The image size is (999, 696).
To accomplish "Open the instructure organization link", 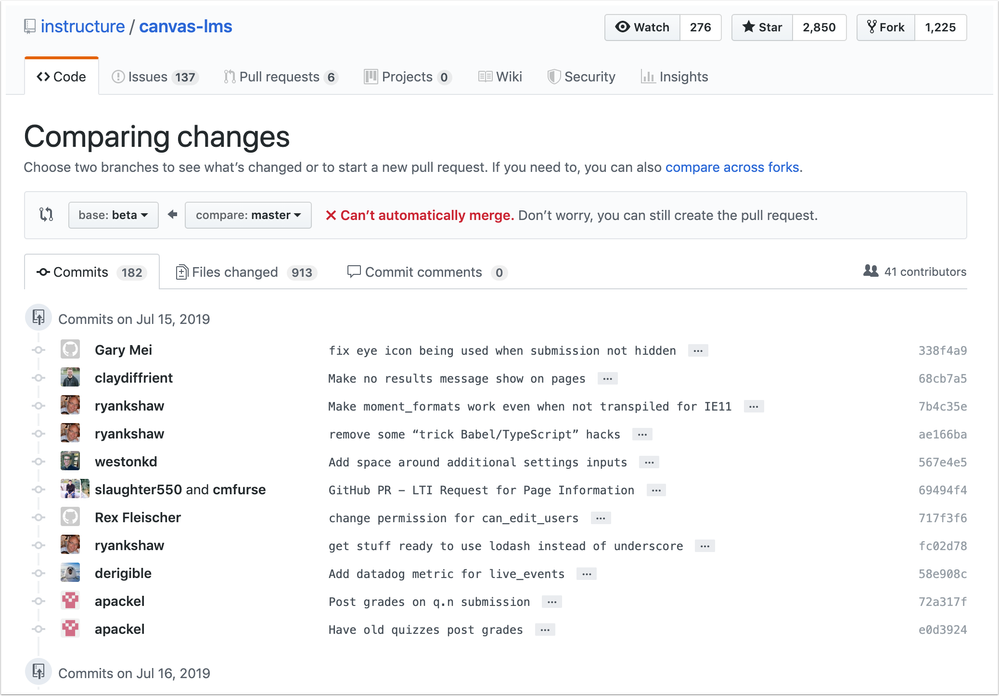I will tap(83, 26).
